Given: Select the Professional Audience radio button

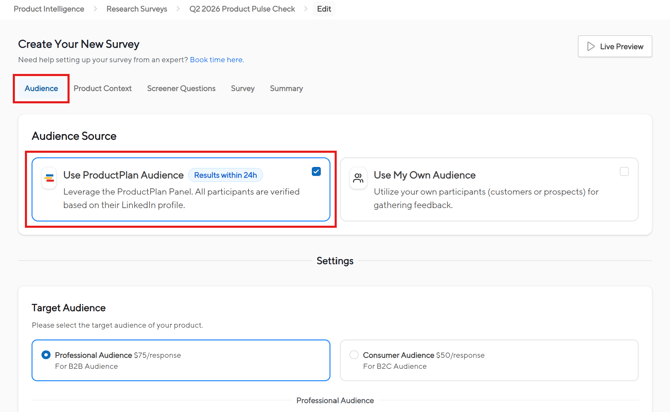Looking at the screenshot, I should pos(46,355).
